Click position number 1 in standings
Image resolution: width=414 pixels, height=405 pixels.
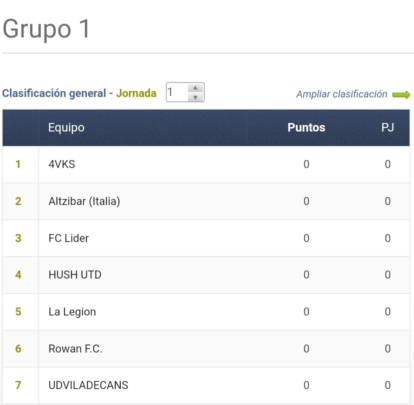point(18,164)
